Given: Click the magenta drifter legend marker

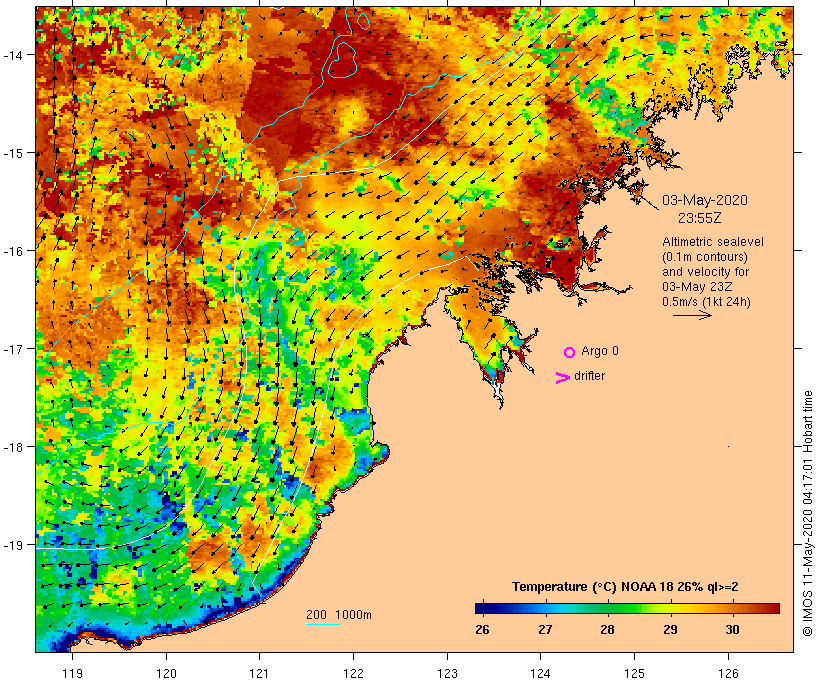Looking at the screenshot, I should [x=562, y=378].
